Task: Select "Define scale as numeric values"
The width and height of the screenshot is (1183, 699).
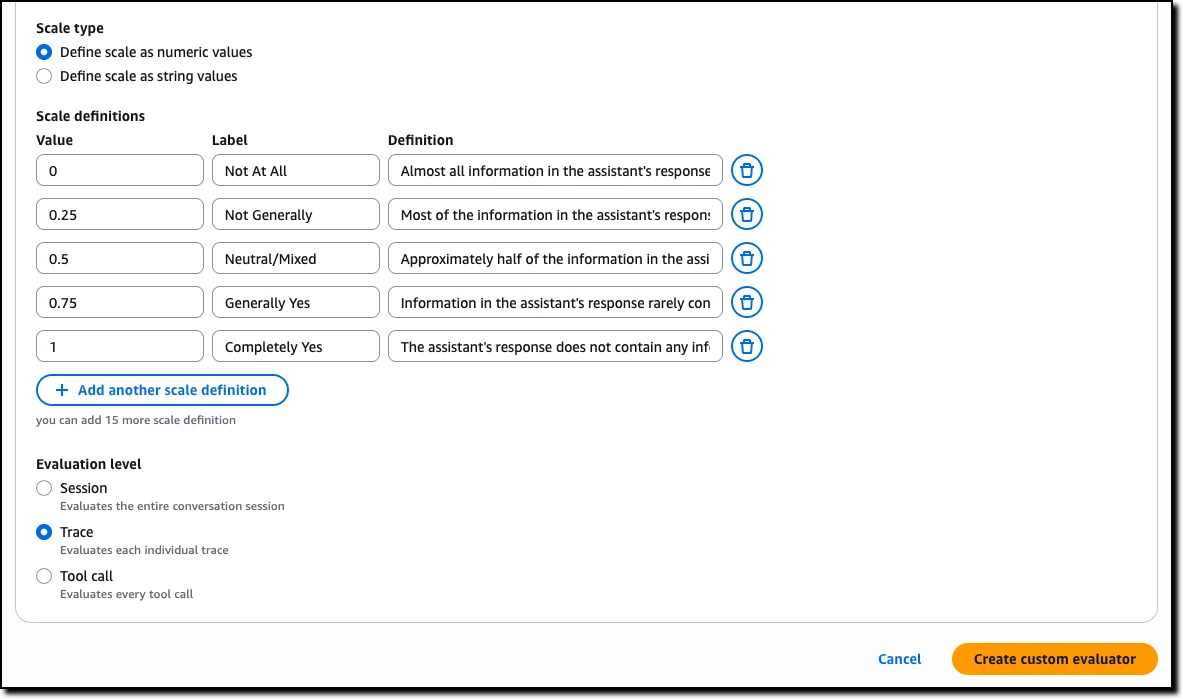Action: click(x=44, y=52)
